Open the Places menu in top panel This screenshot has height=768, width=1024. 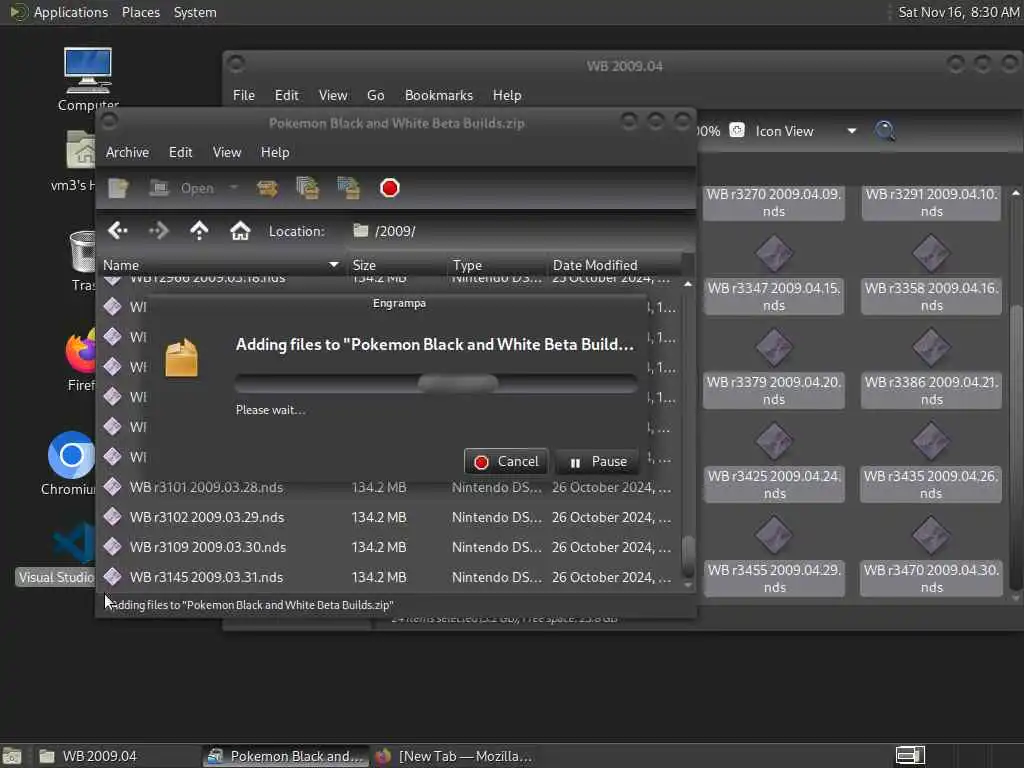pos(140,12)
